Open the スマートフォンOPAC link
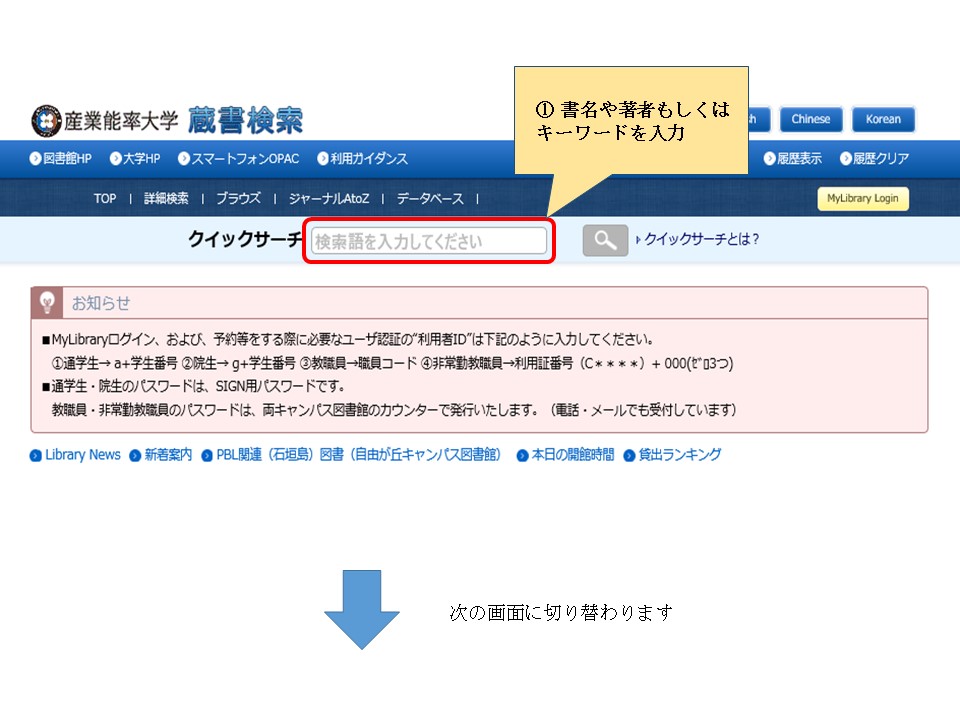 coord(238,159)
